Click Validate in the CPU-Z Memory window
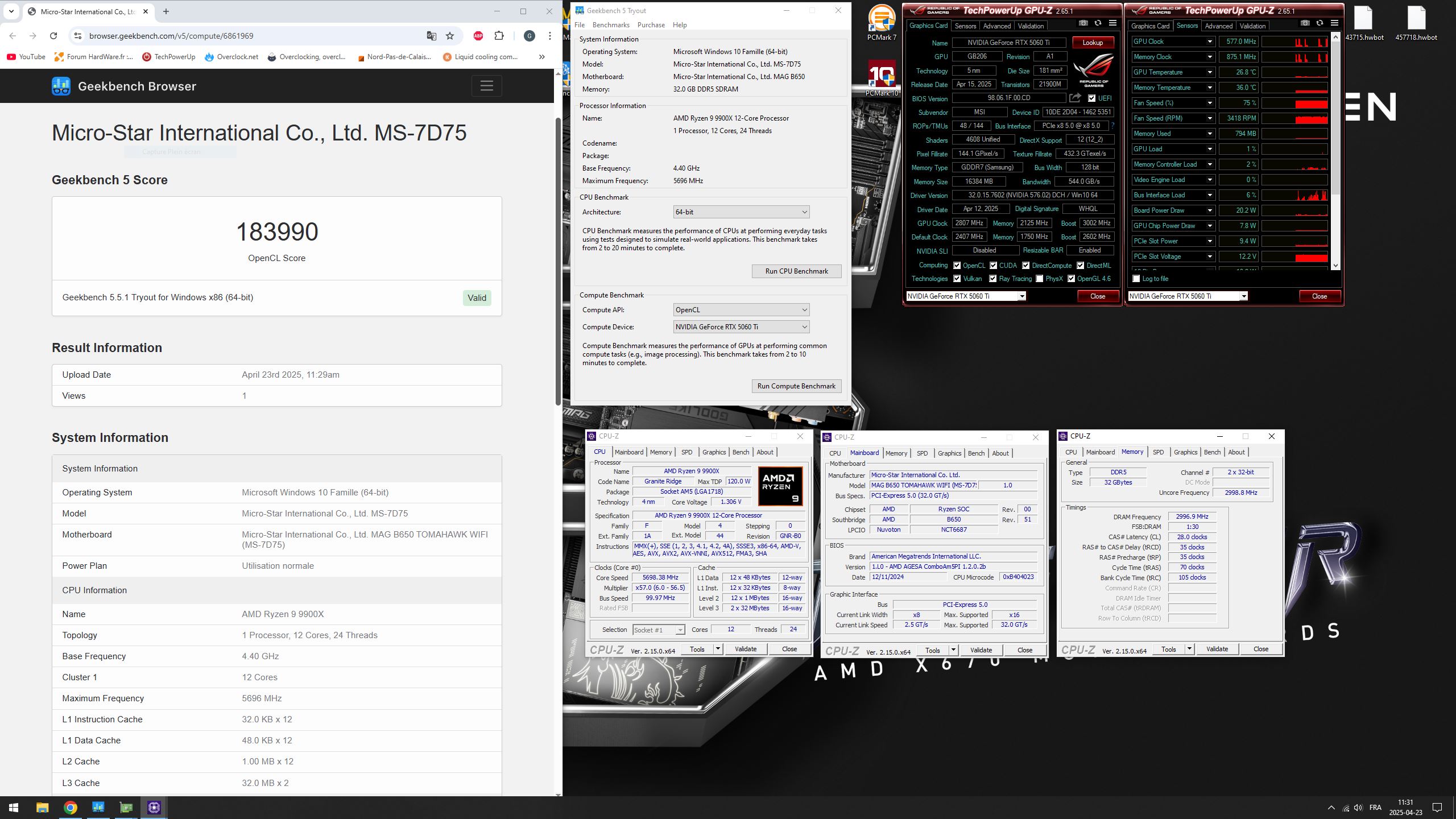Screen dimensions: 1456x819 tap(1217, 649)
